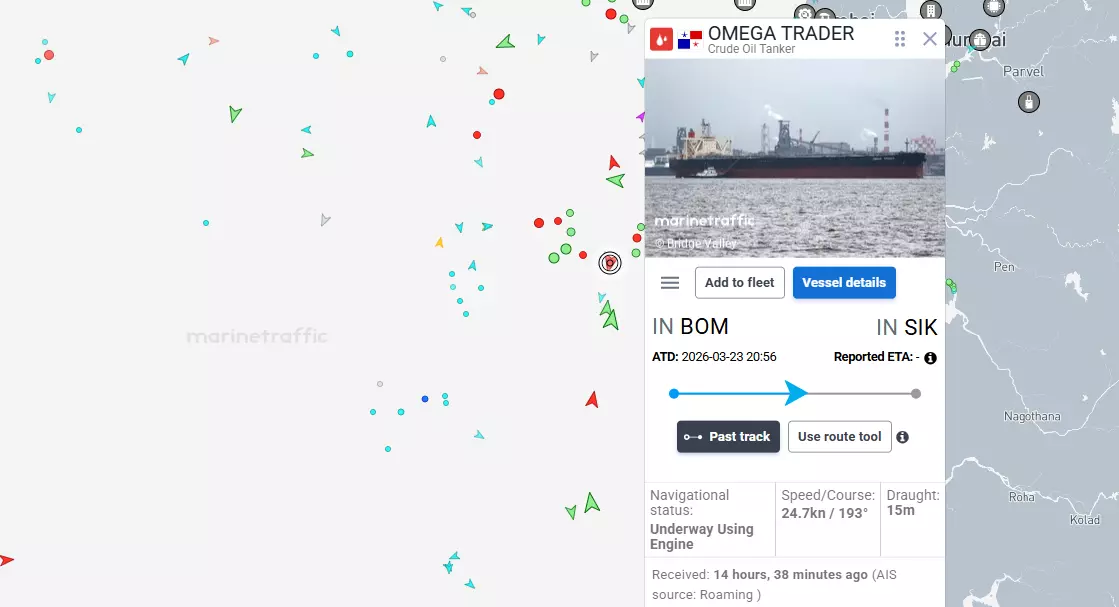This screenshot has width=1119, height=607.
Task: Close the OMEGA TRADER vessel panel
Action: click(929, 39)
